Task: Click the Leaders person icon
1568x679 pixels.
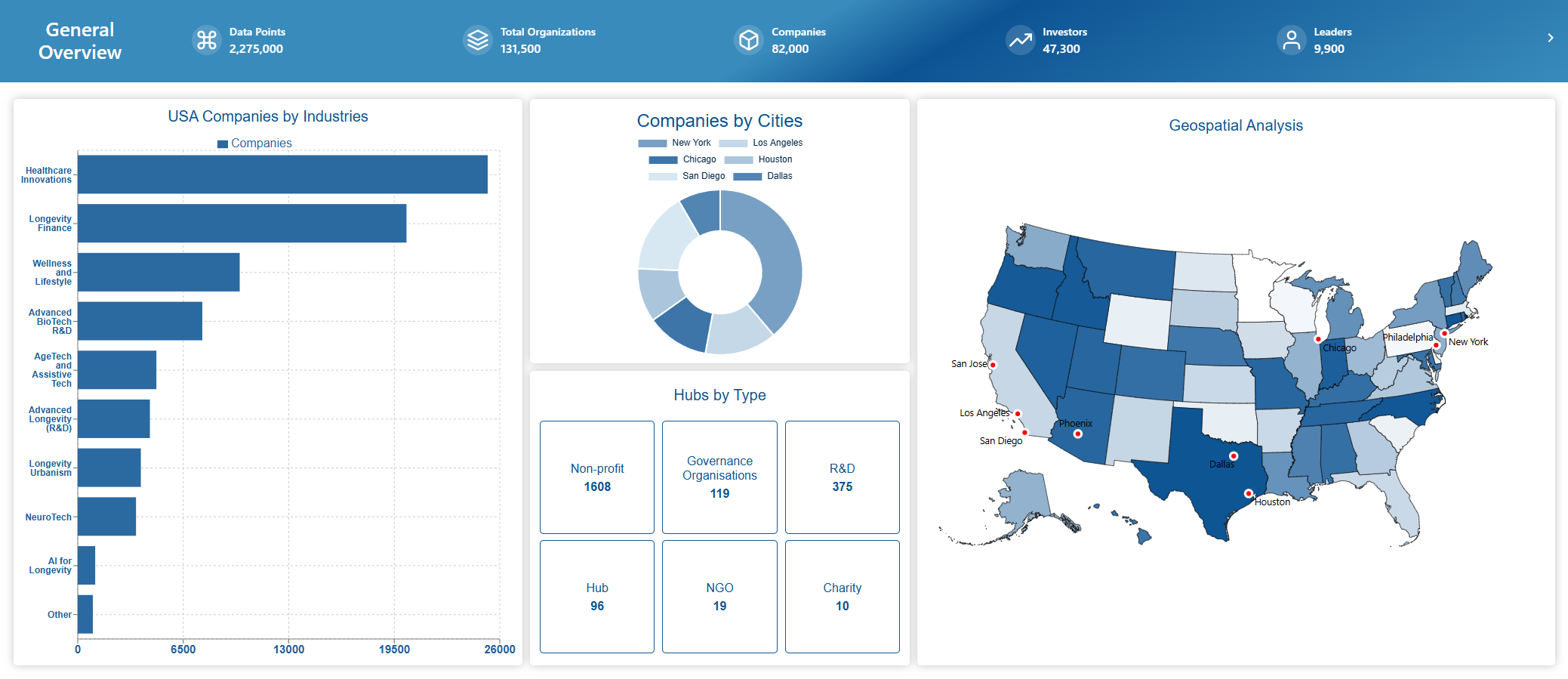Action: tap(1291, 40)
